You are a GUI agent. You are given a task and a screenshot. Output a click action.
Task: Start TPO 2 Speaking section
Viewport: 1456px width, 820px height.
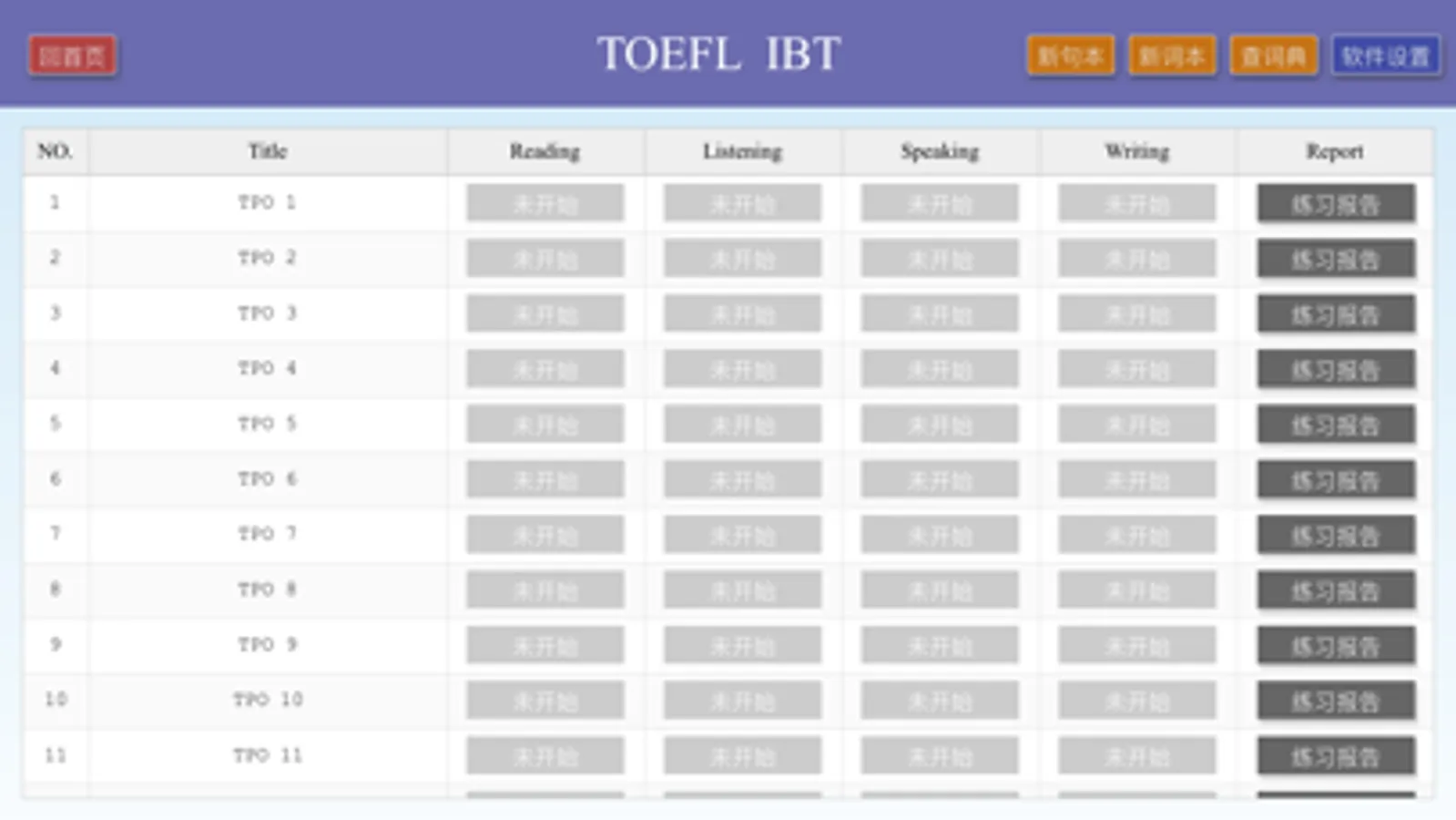(x=940, y=259)
